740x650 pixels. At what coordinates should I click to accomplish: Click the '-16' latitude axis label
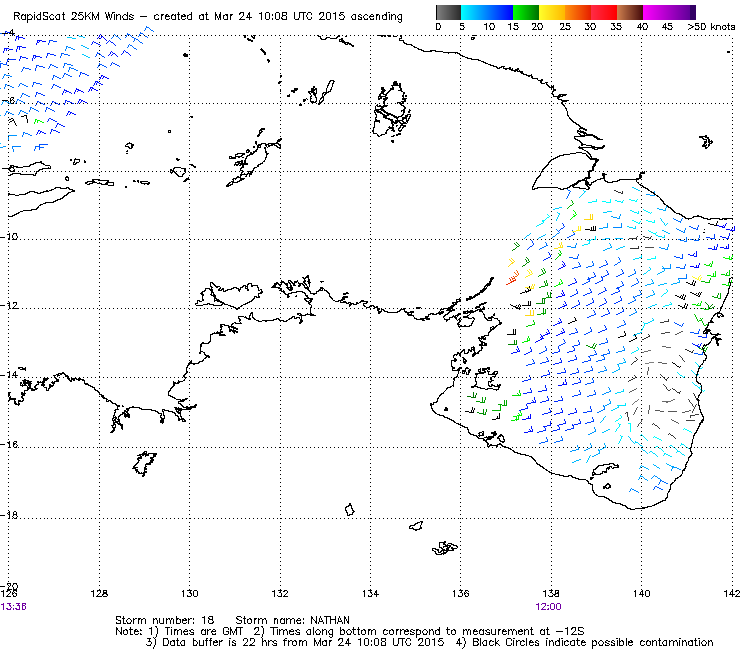click(x=9, y=444)
